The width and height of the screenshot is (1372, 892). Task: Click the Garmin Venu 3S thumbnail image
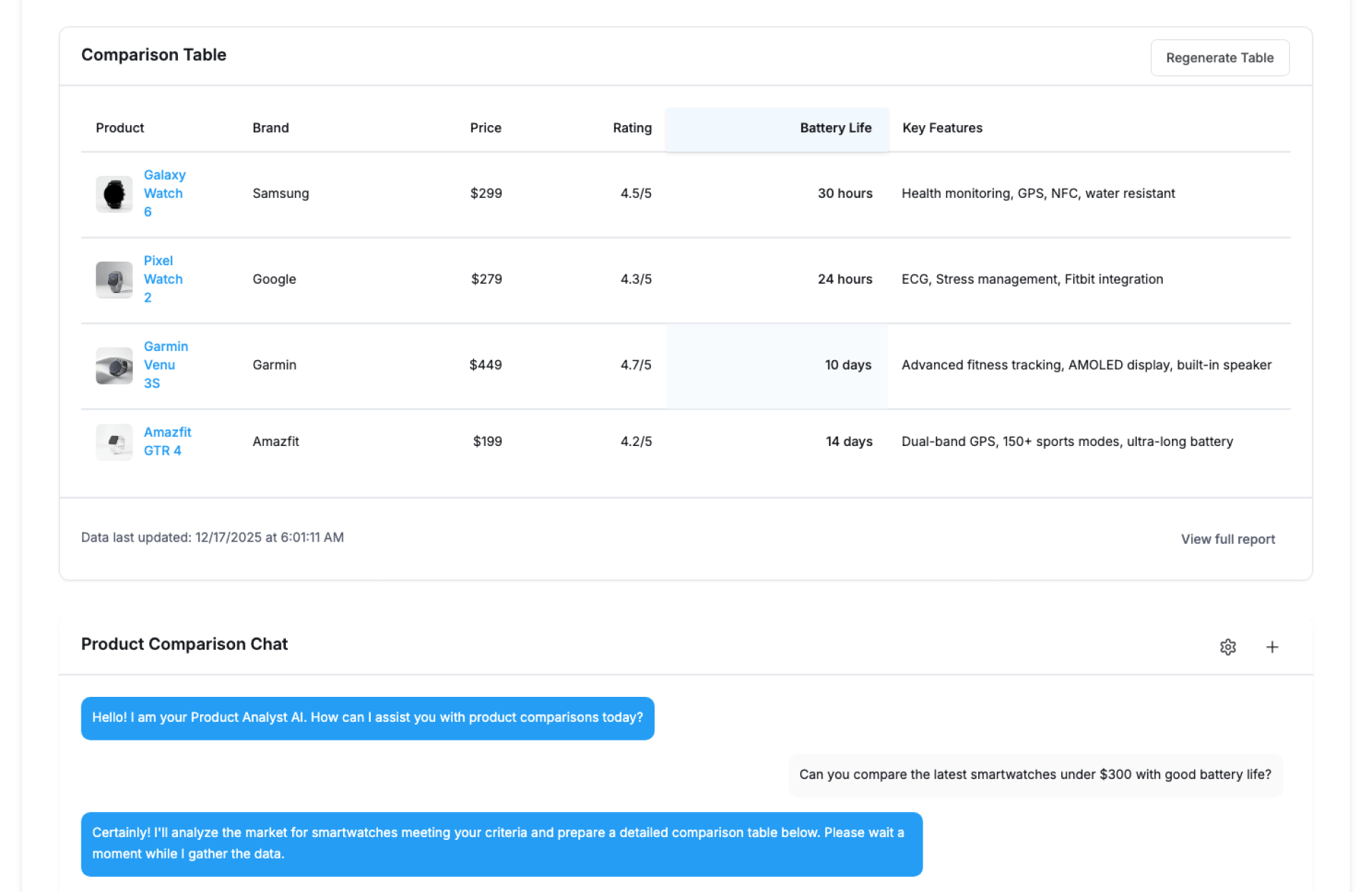pyautogui.click(x=114, y=365)
